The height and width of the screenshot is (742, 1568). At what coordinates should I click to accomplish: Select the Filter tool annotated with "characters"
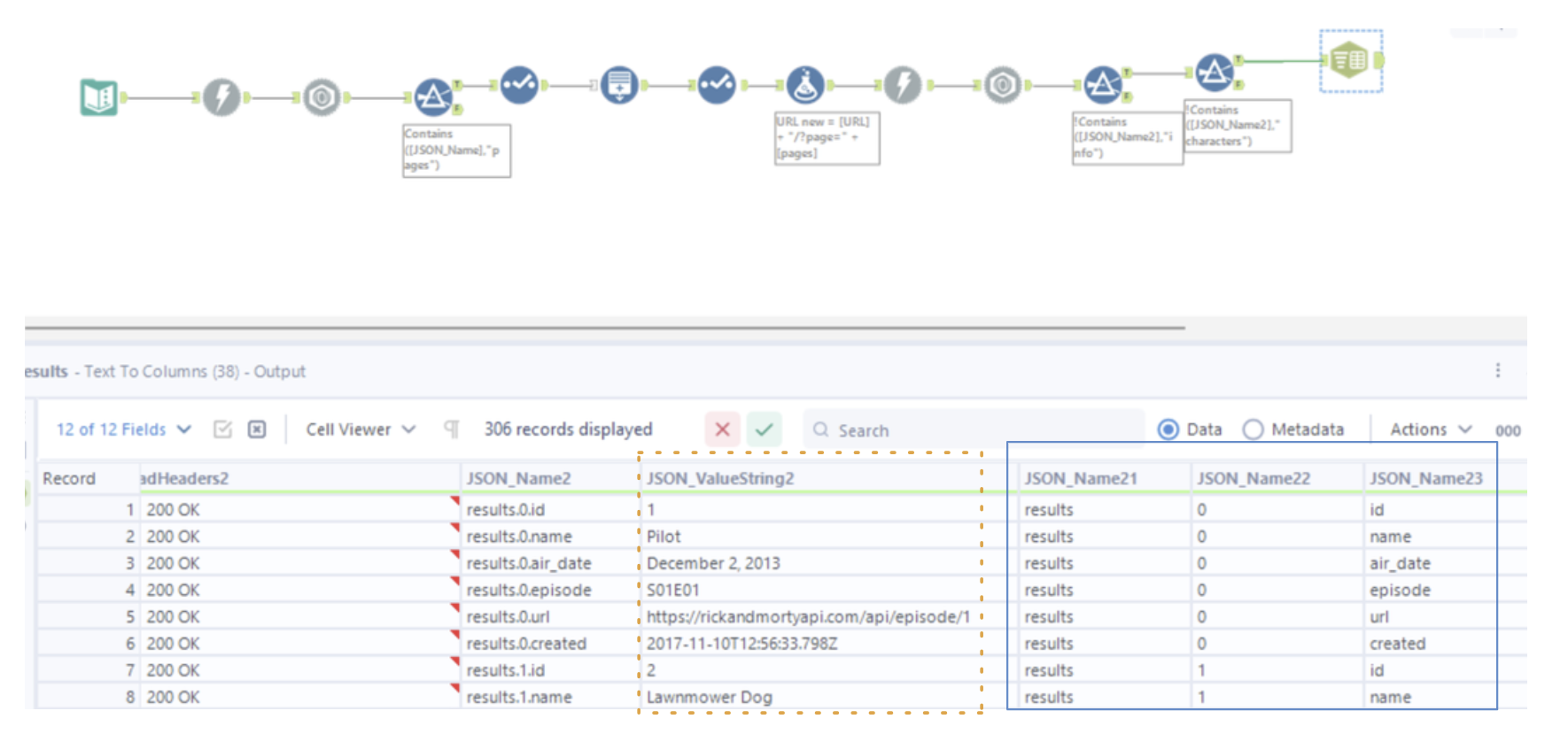[1215, 73]
